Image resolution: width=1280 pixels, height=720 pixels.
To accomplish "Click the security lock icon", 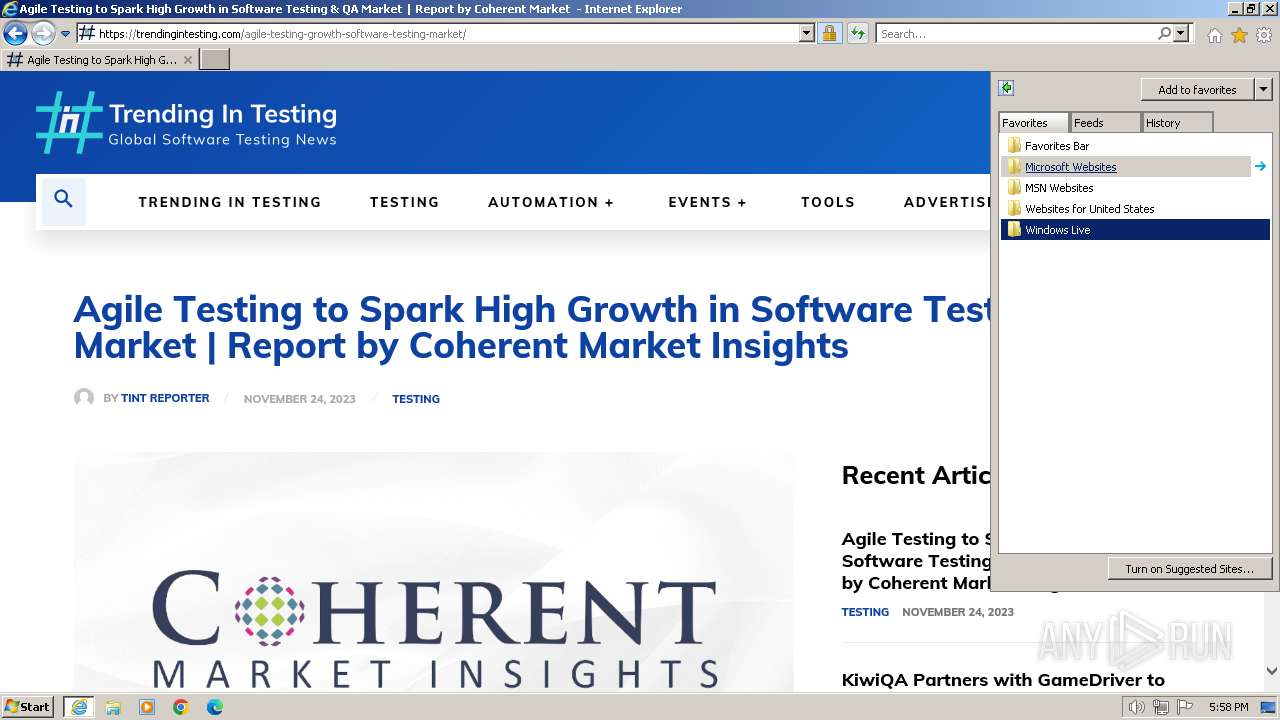I will pyautogui.click(x=829, y=34).
